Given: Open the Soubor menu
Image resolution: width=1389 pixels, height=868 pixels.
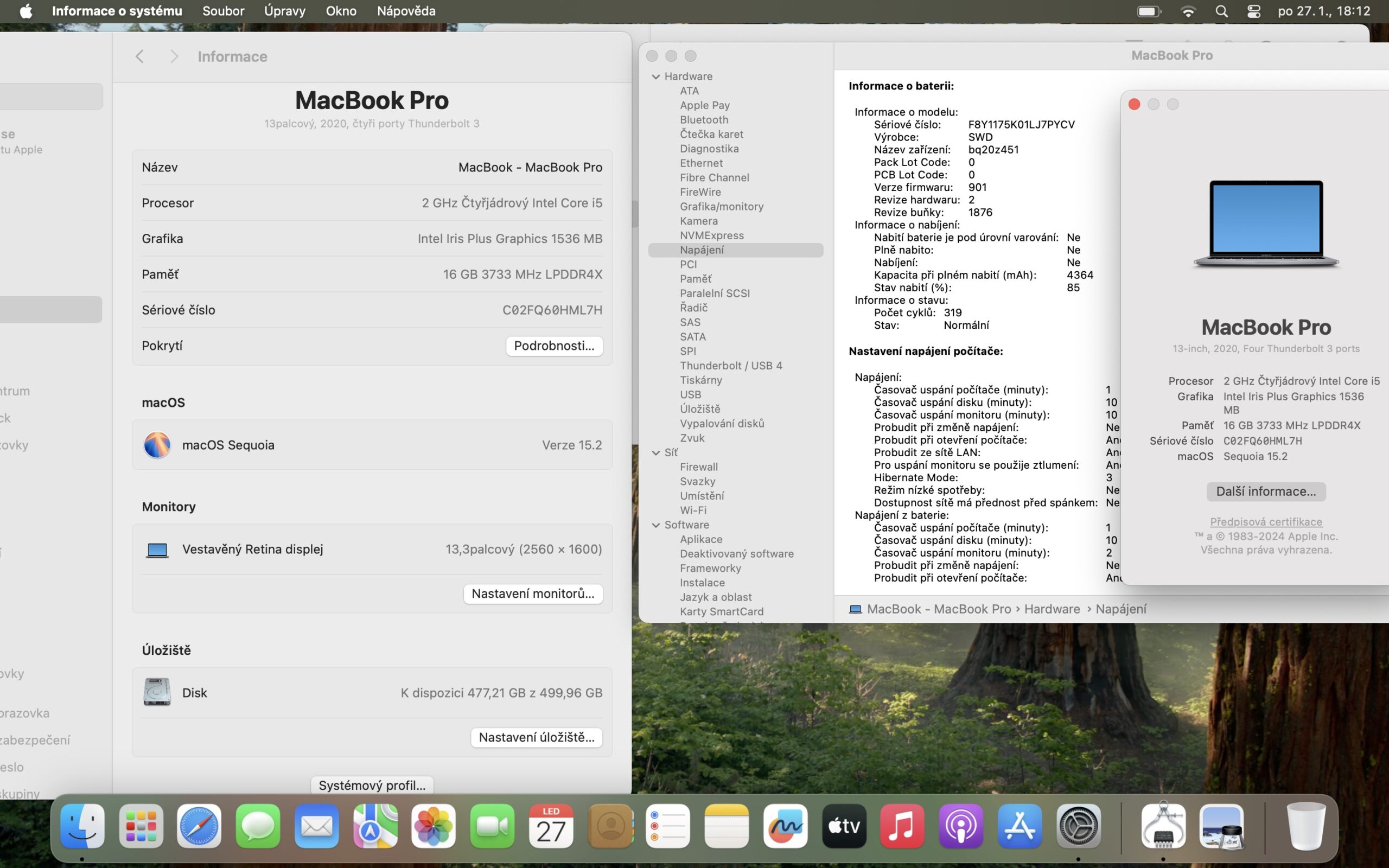Looking at the screenshot, I should point(224,11).
